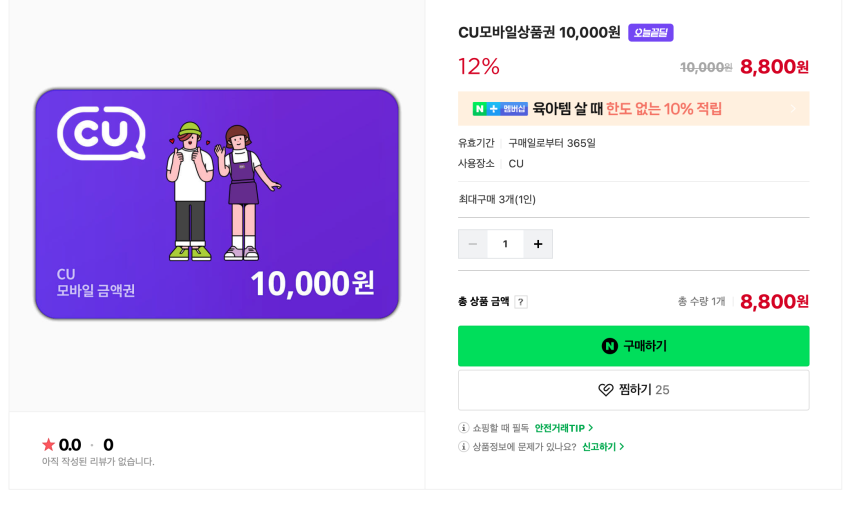The width and height of the screenshot is (850, 506).
Task: Click the heart icon on the 찜하기 button
Action: (606, 390)
